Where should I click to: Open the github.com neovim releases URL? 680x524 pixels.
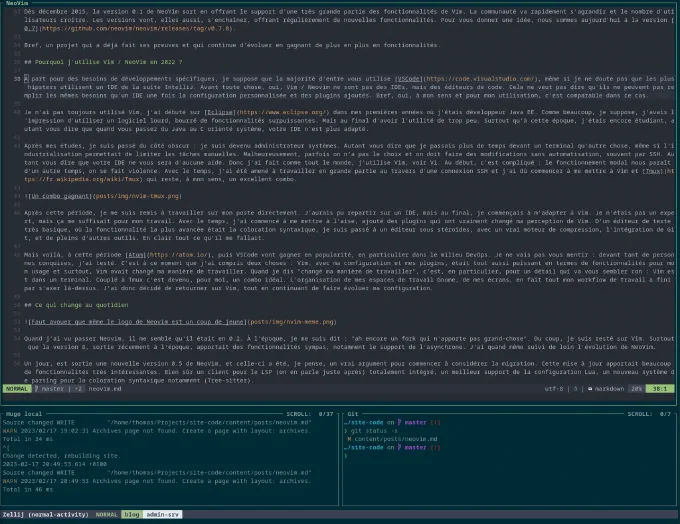click(x=136, y=28)
